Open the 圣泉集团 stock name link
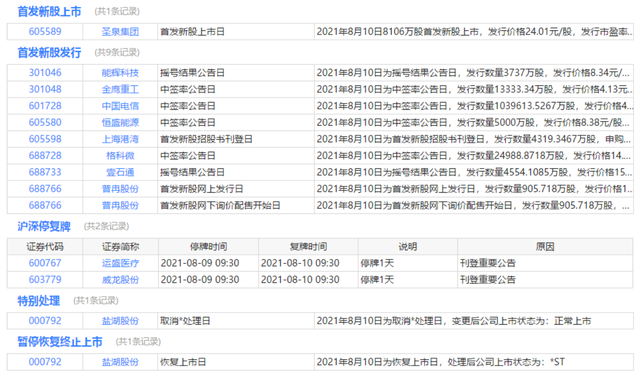Image resolution: width=640 pixels, height=372 pixels. click(120, 31)
